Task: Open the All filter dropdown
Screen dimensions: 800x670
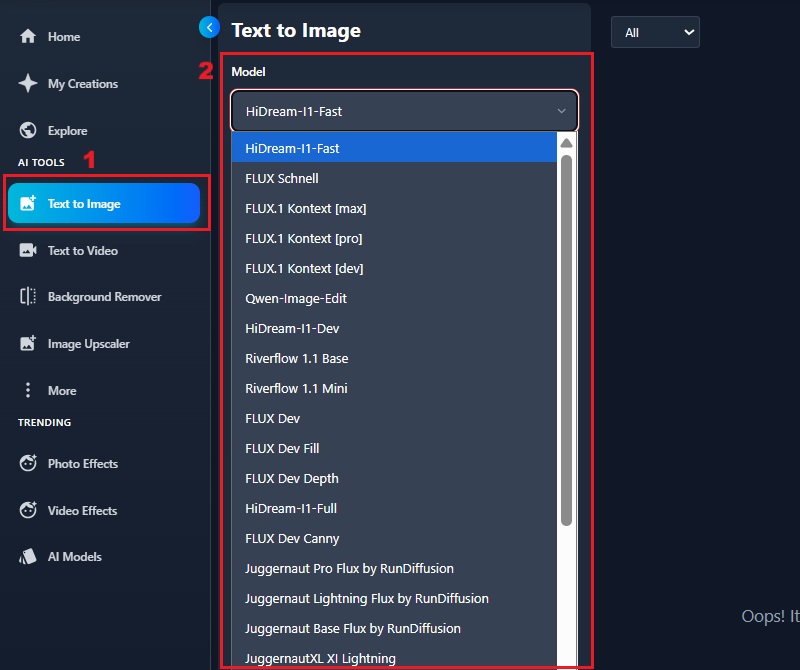Action: [x=655, y=32]
